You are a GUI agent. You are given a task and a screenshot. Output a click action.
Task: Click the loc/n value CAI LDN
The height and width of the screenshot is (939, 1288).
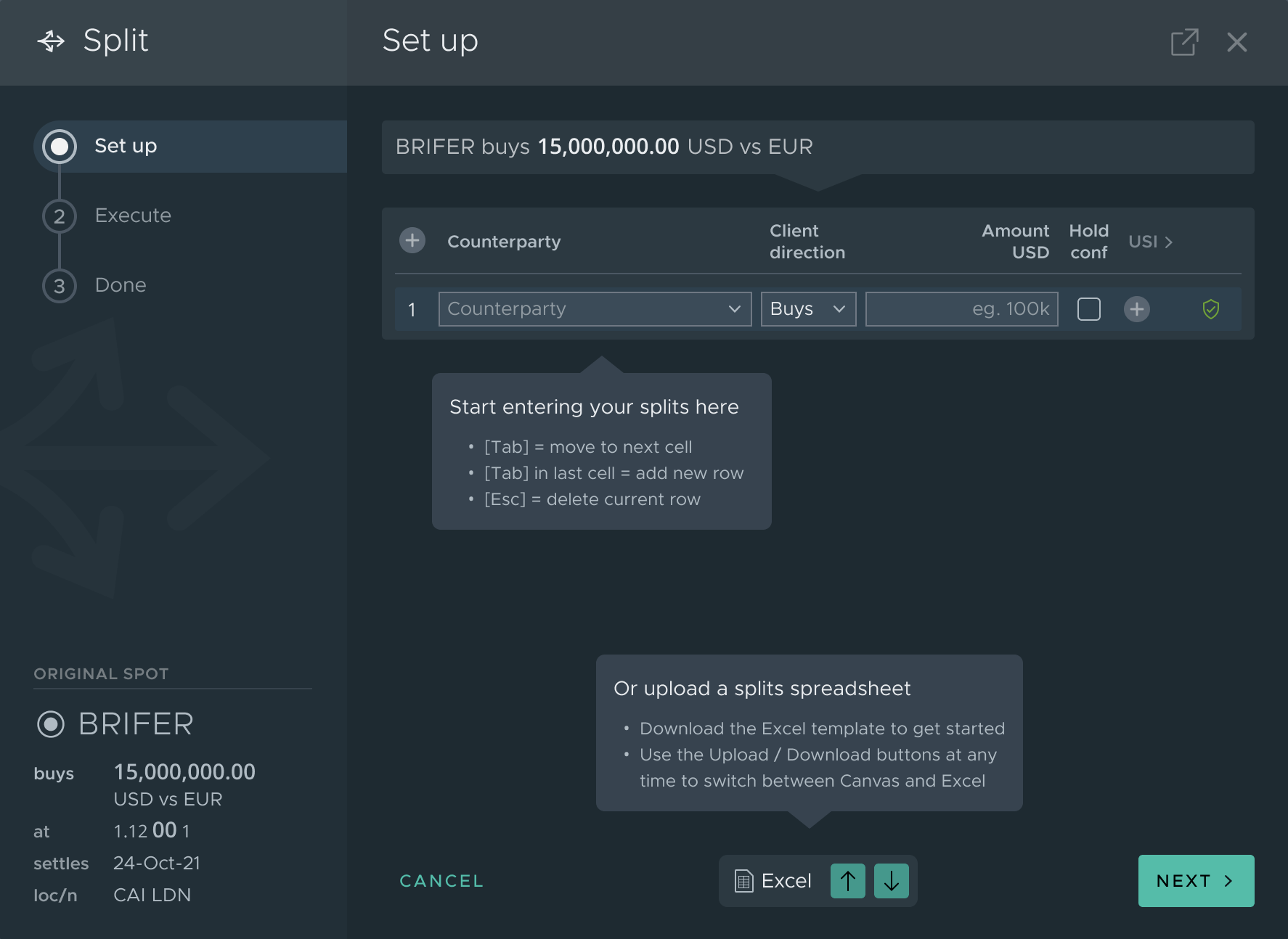coord(152,895)
